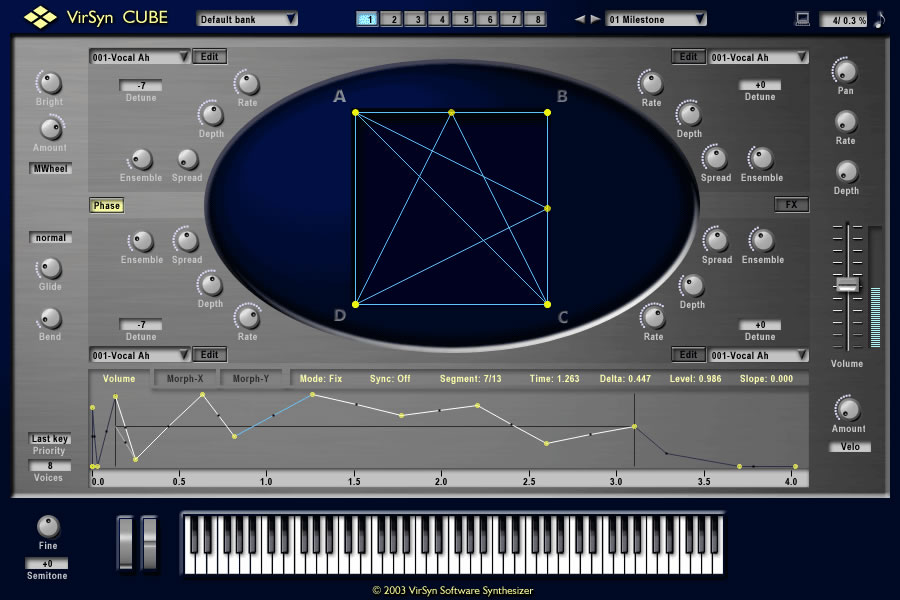Click the Edit button for source A
The height and width of the screenshot is (600, 900).
pos(210,56)
